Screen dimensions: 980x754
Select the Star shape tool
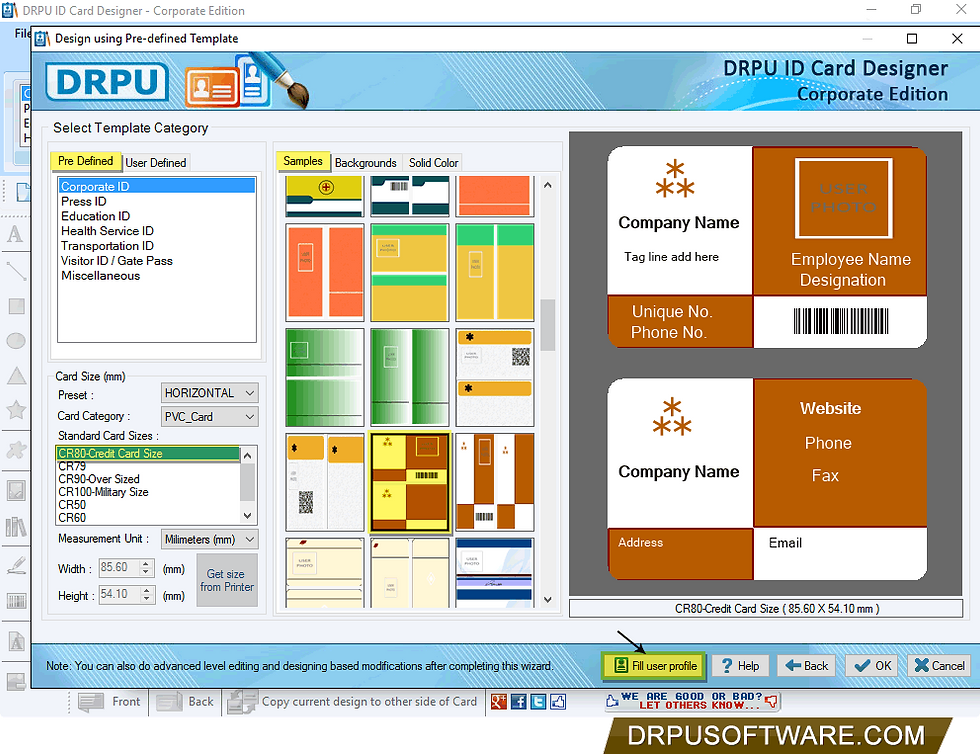(16, 410)
